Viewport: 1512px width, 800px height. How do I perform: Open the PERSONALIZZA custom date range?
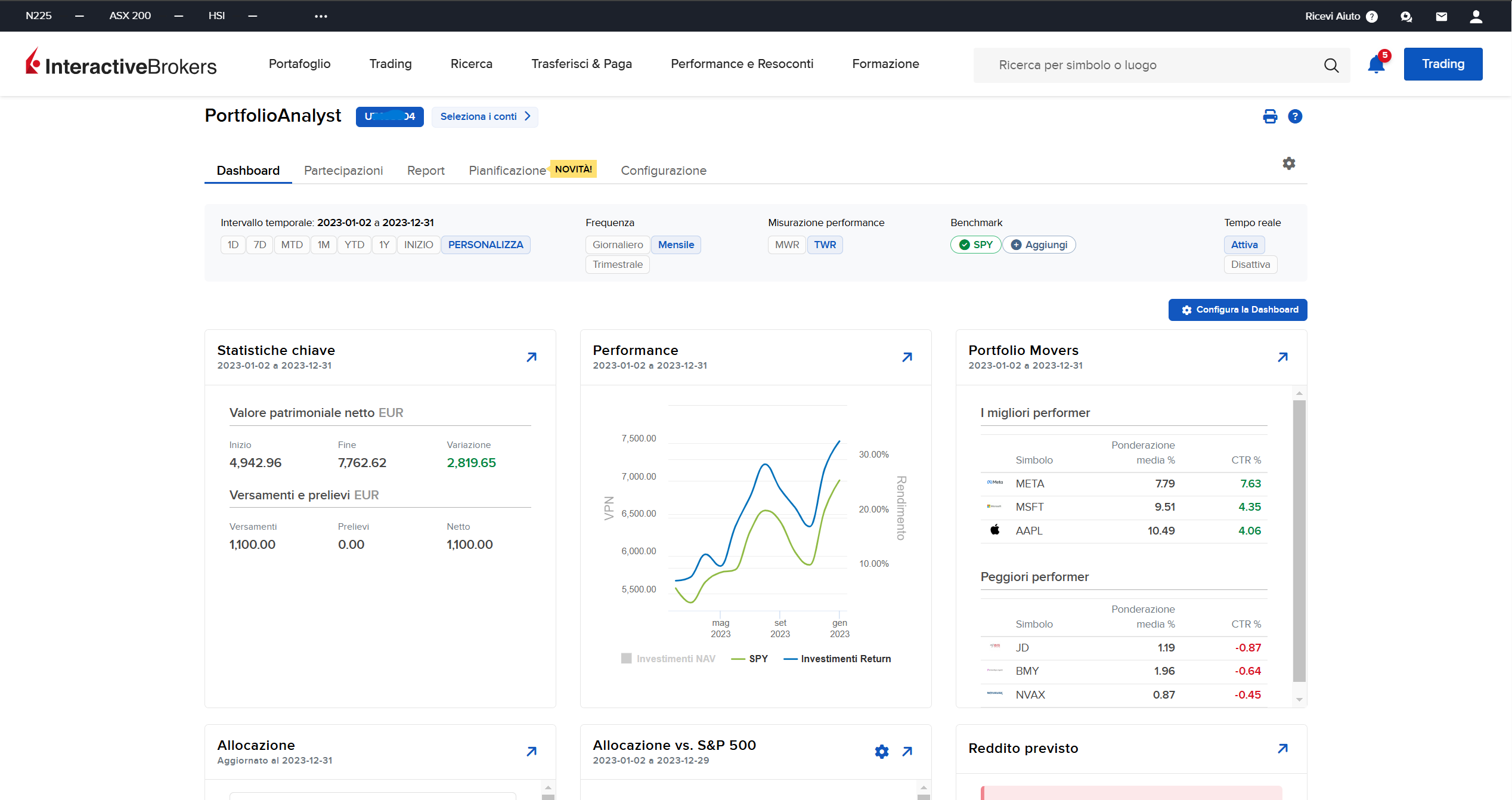click(486, 245)
